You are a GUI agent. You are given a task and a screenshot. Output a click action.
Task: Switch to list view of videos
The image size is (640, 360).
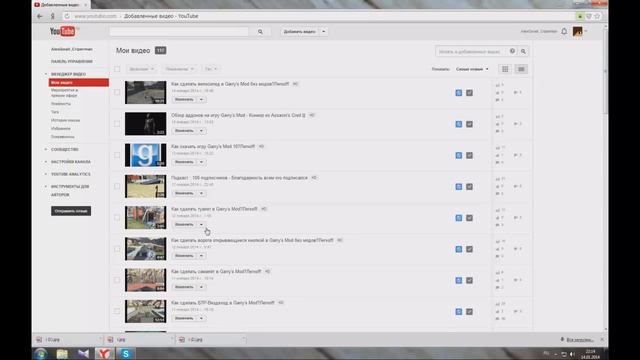(x=521, y=69)
